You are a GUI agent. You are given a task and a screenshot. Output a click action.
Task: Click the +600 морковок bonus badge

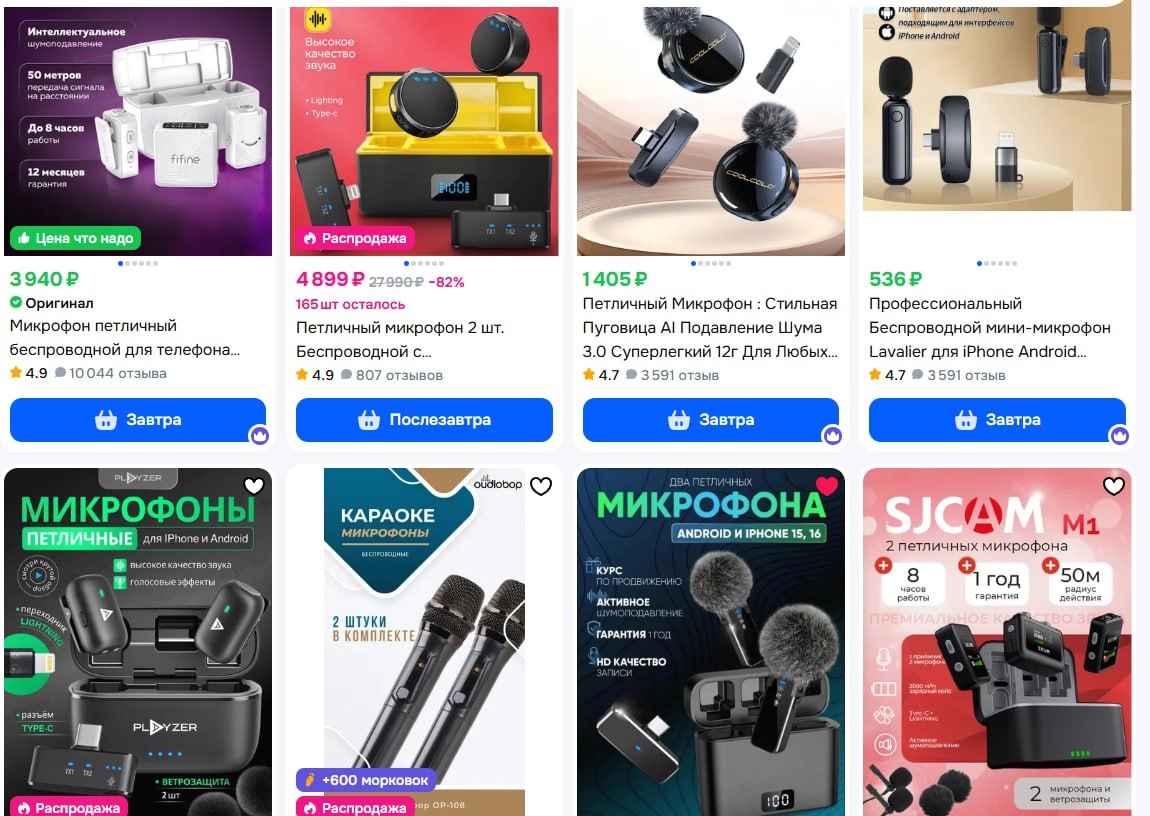[x=366, y=780]
